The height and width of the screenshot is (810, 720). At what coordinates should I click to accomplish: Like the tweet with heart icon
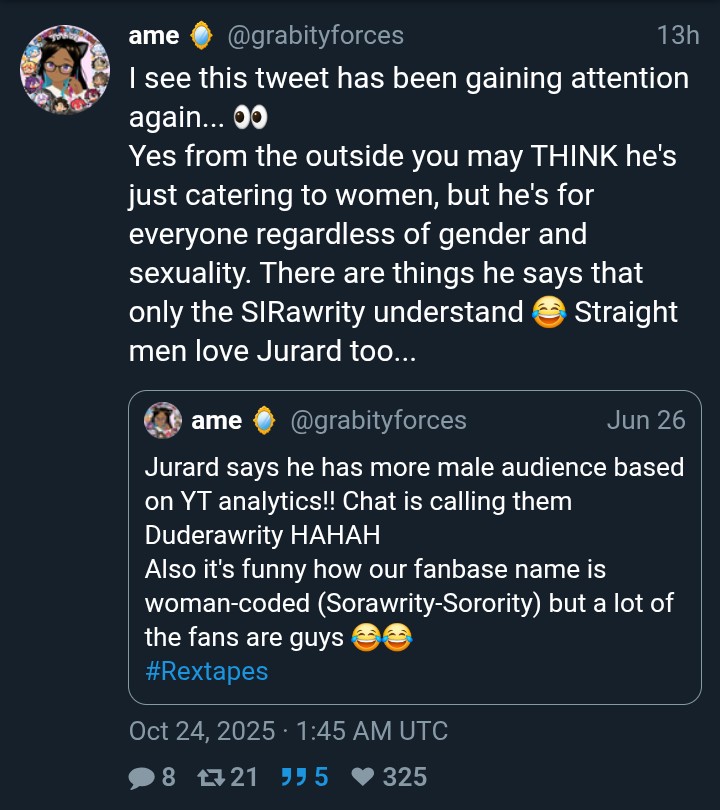[x=363, y=777]
